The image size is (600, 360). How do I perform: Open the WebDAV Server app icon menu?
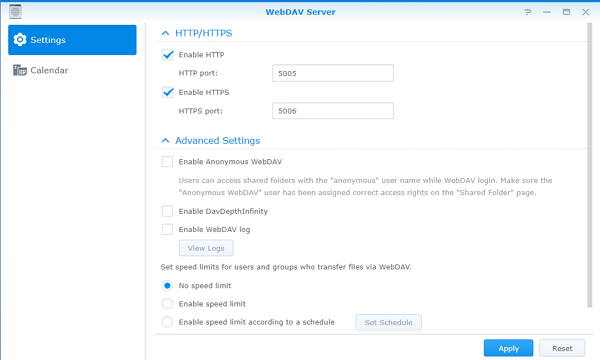click(15, 11)
